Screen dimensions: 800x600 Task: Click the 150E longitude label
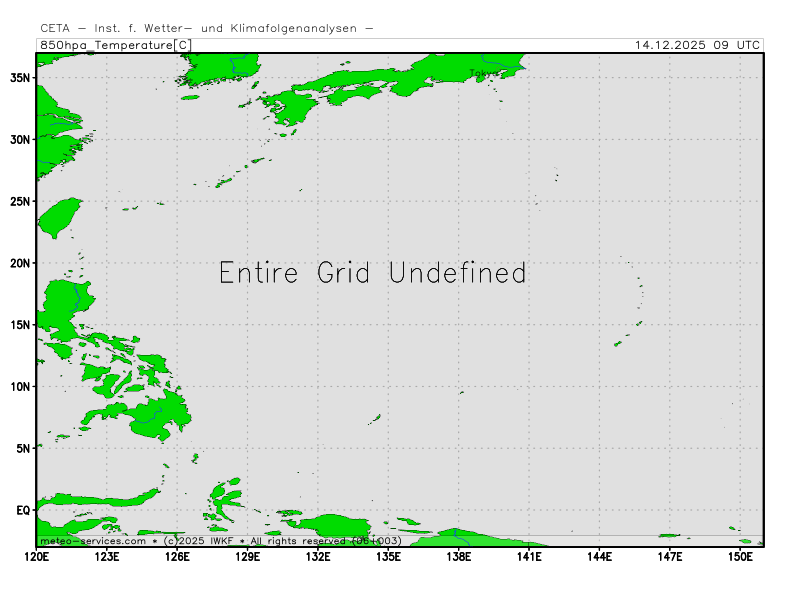point(740,556)
